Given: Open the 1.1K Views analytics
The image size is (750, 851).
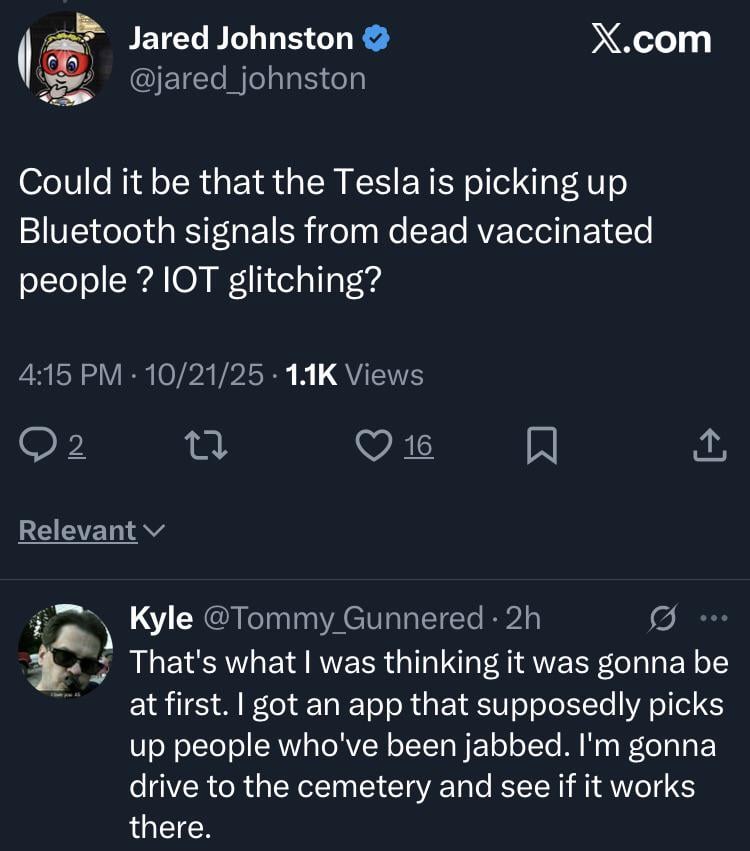Looking at the screenshot, I should coord(354,375).
